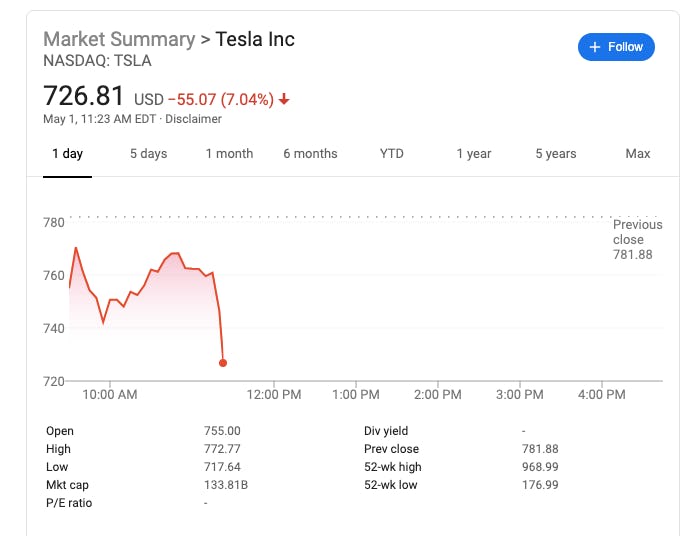Click the plus icon on Follow
The image size is (697, 536).
pyautogui.click(x=595, y=47)
